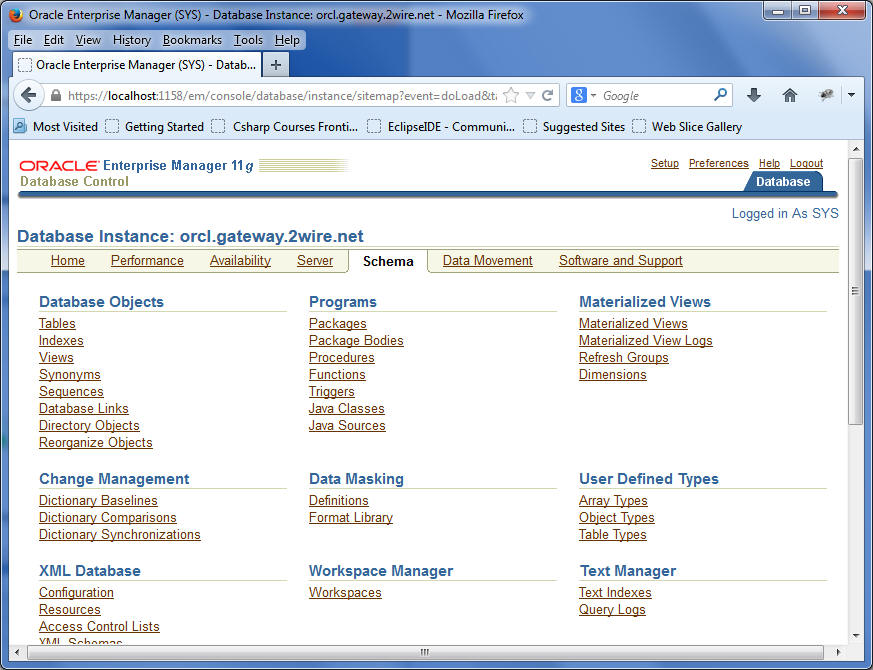
Task: Switch to the Home tab
Action: click(67, 261)
